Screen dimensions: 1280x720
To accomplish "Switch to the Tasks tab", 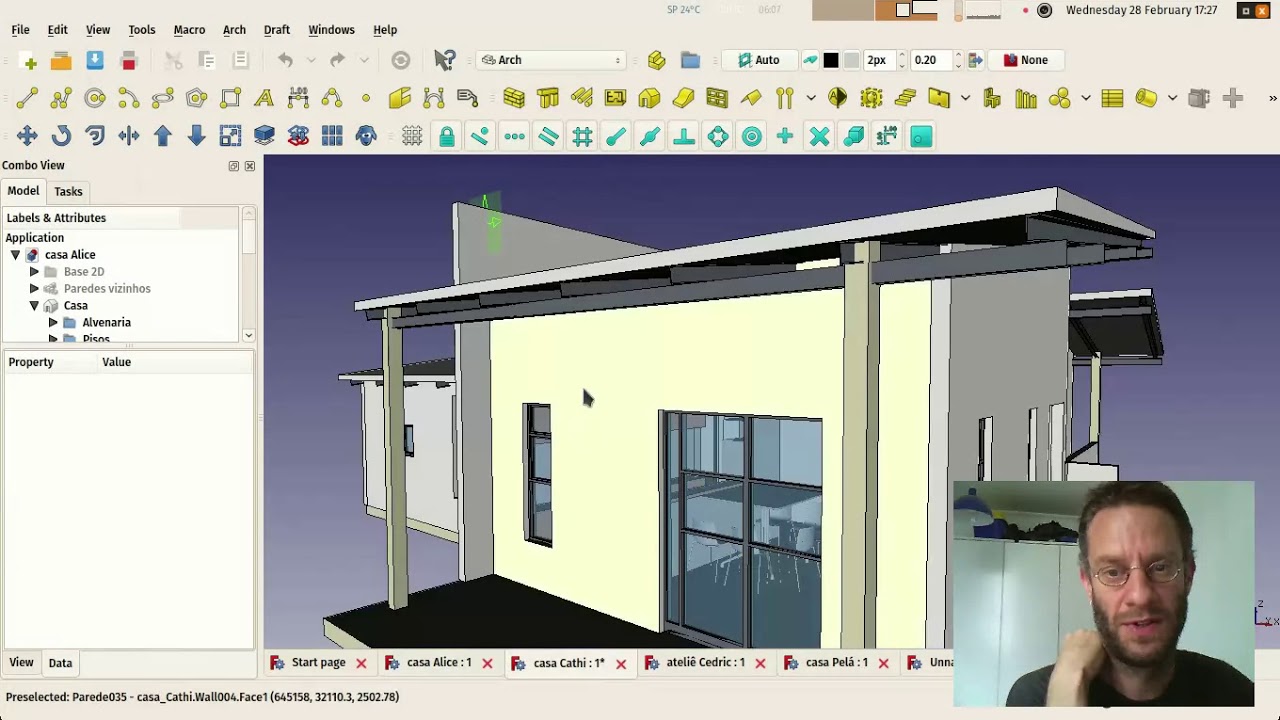I will point(68,191).
